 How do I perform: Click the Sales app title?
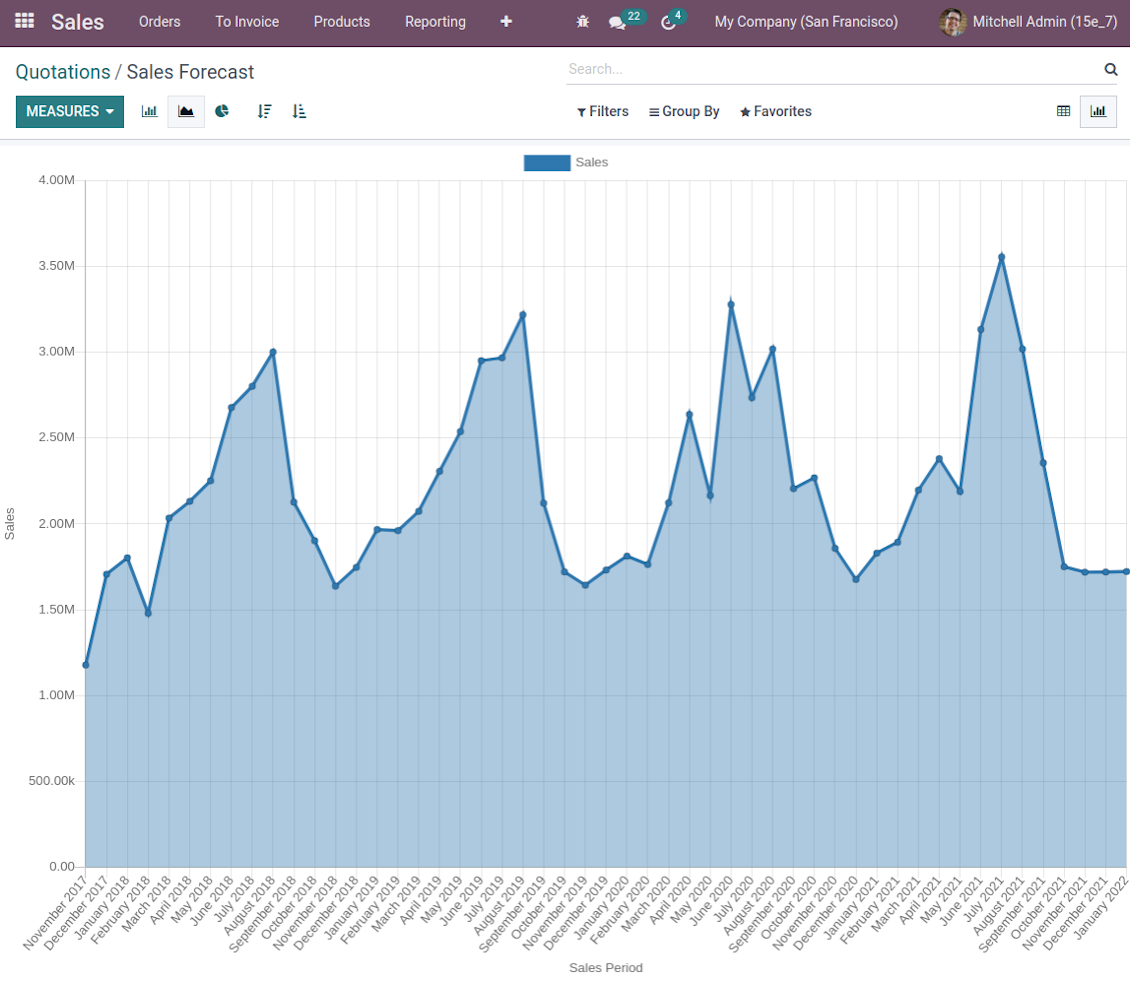[x=77, y=22]
